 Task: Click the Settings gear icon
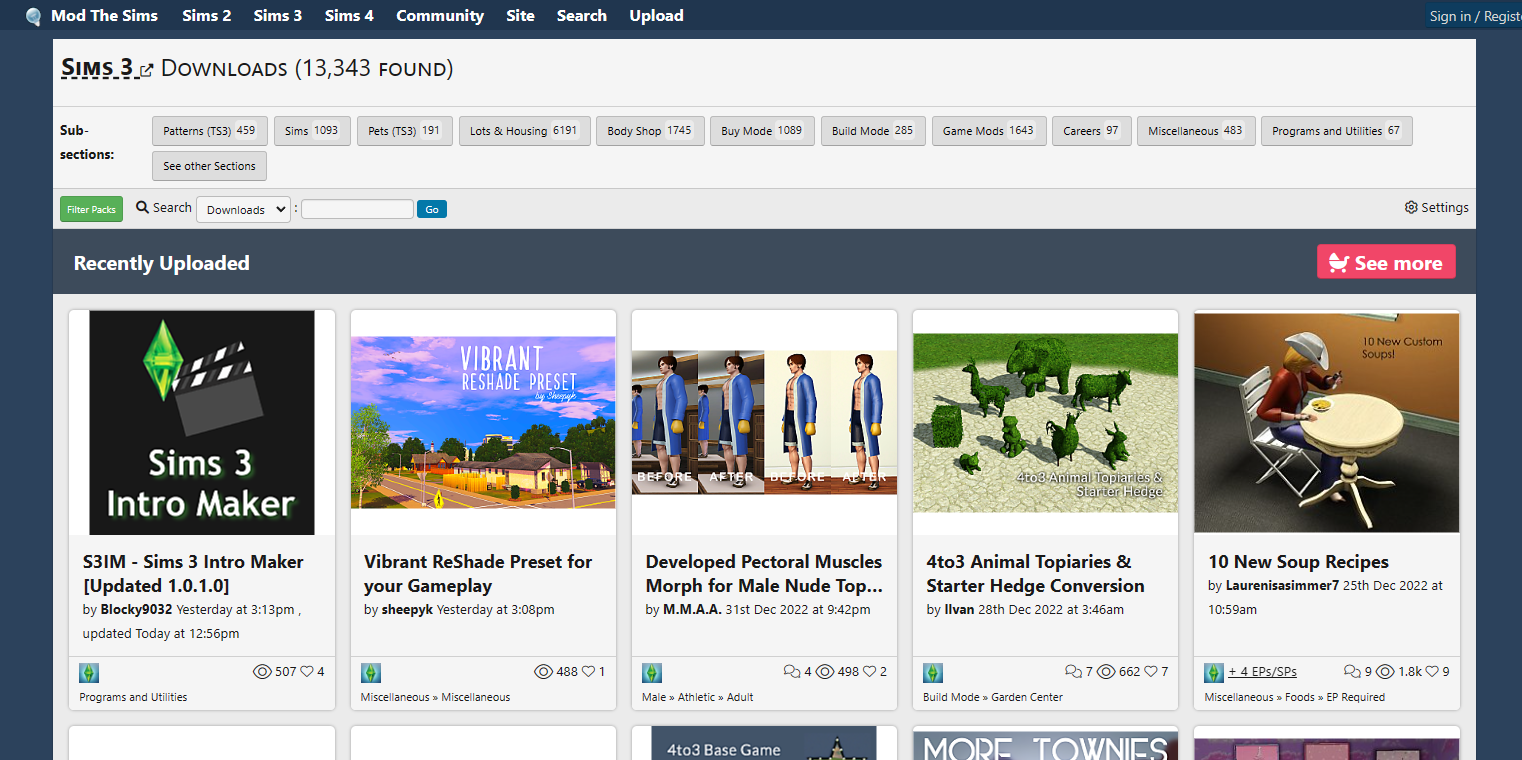coord(1411,207)
